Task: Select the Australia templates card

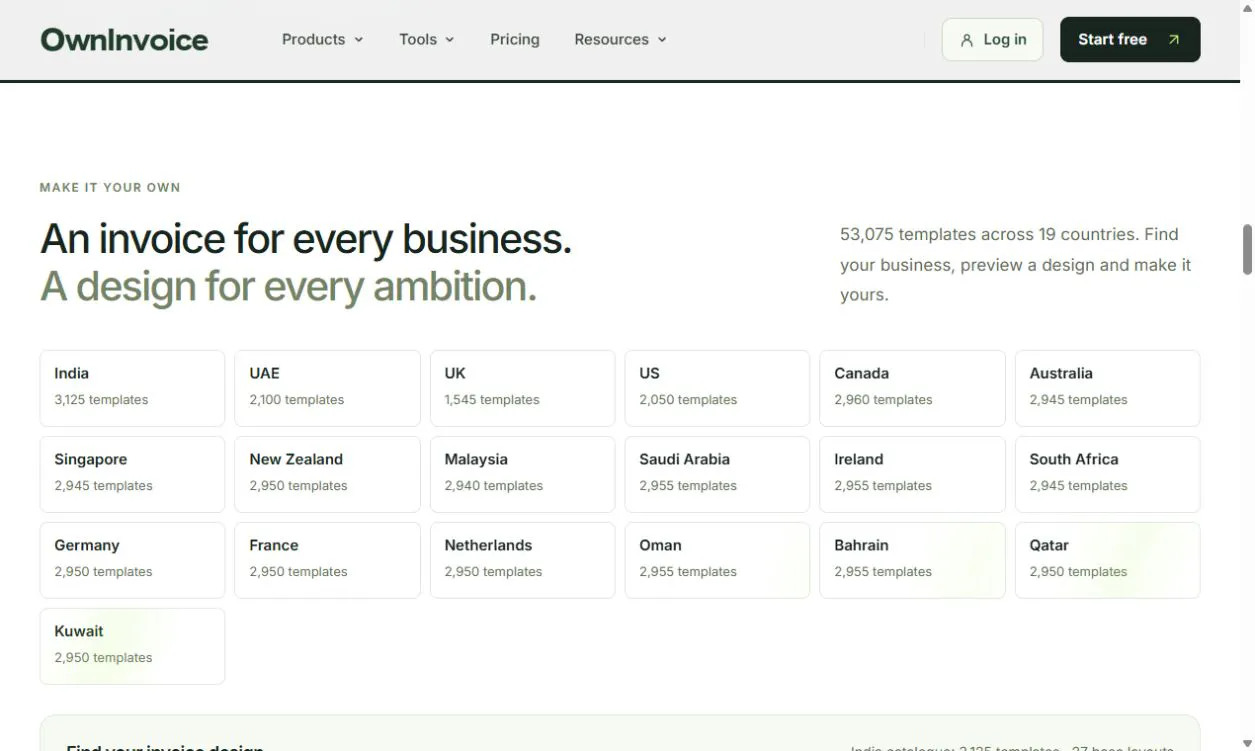Action: point(1108,388)
